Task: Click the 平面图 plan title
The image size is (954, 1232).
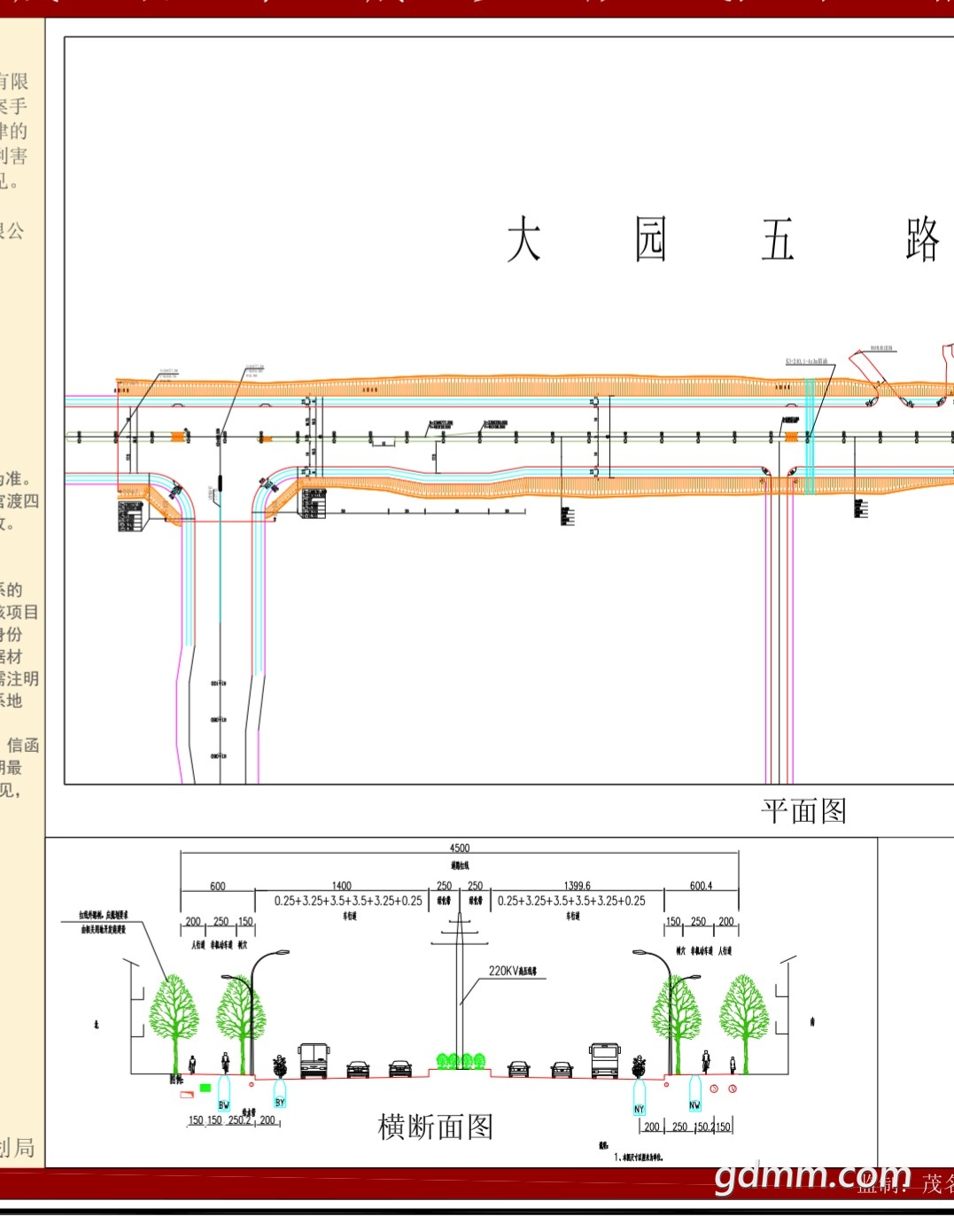Action: pos(803,810)
